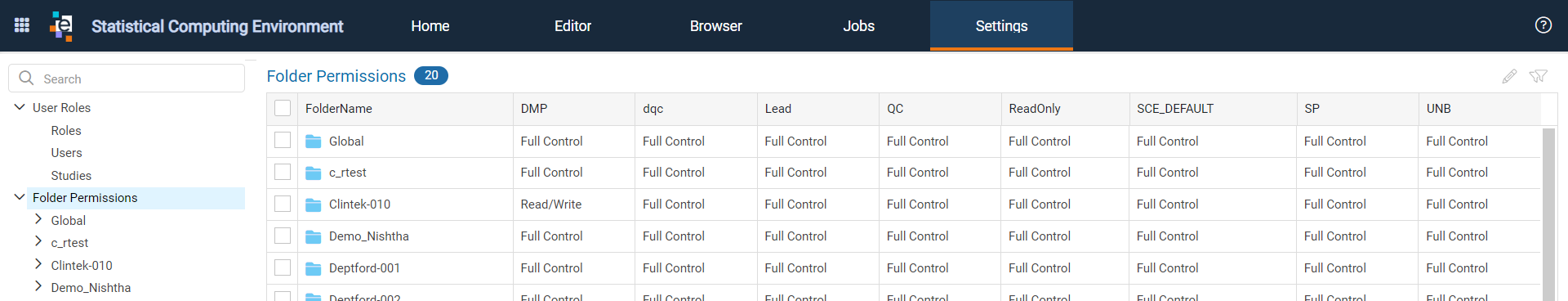Collapse the User Roles tree section
The width and height of the screenshot is (1568, 301).
point(20,107)
